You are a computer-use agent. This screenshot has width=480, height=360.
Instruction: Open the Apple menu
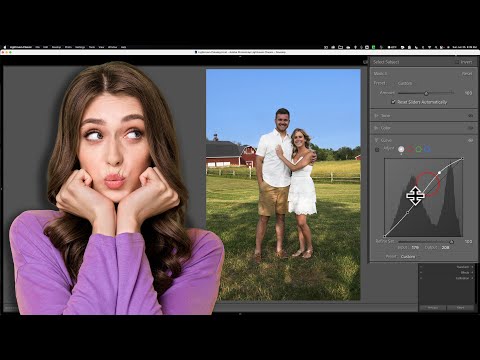click(x=5, y=47)
